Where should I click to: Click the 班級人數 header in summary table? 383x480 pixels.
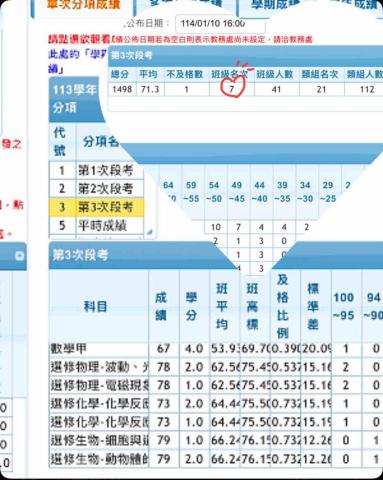(275, 74)
